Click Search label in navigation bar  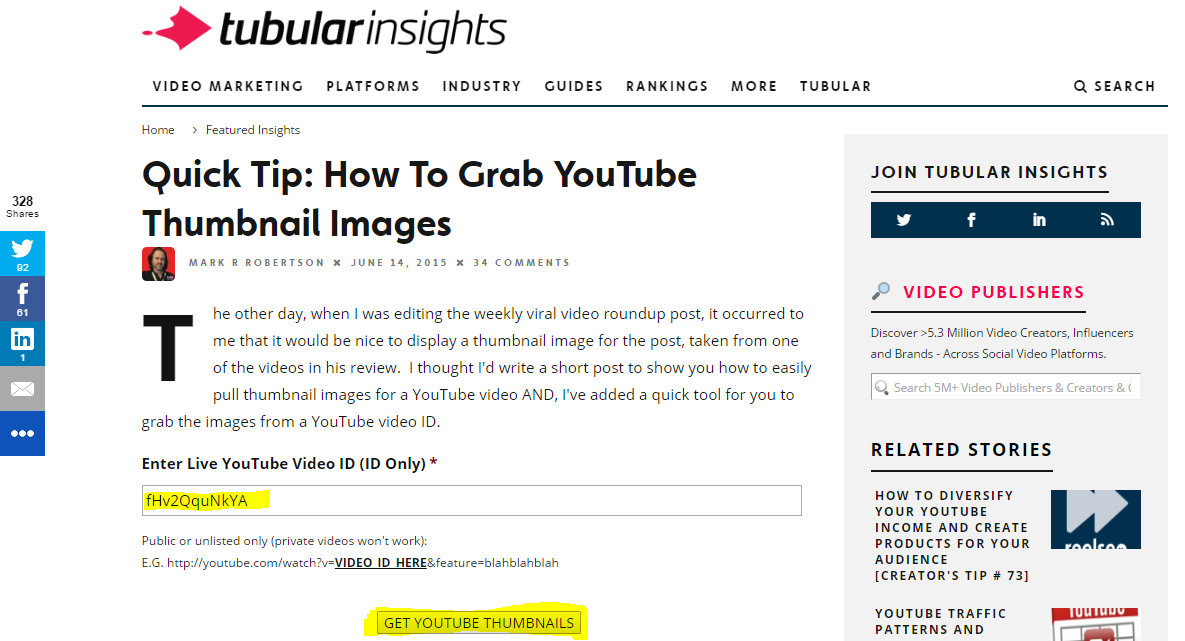(x=1125, y=86)
